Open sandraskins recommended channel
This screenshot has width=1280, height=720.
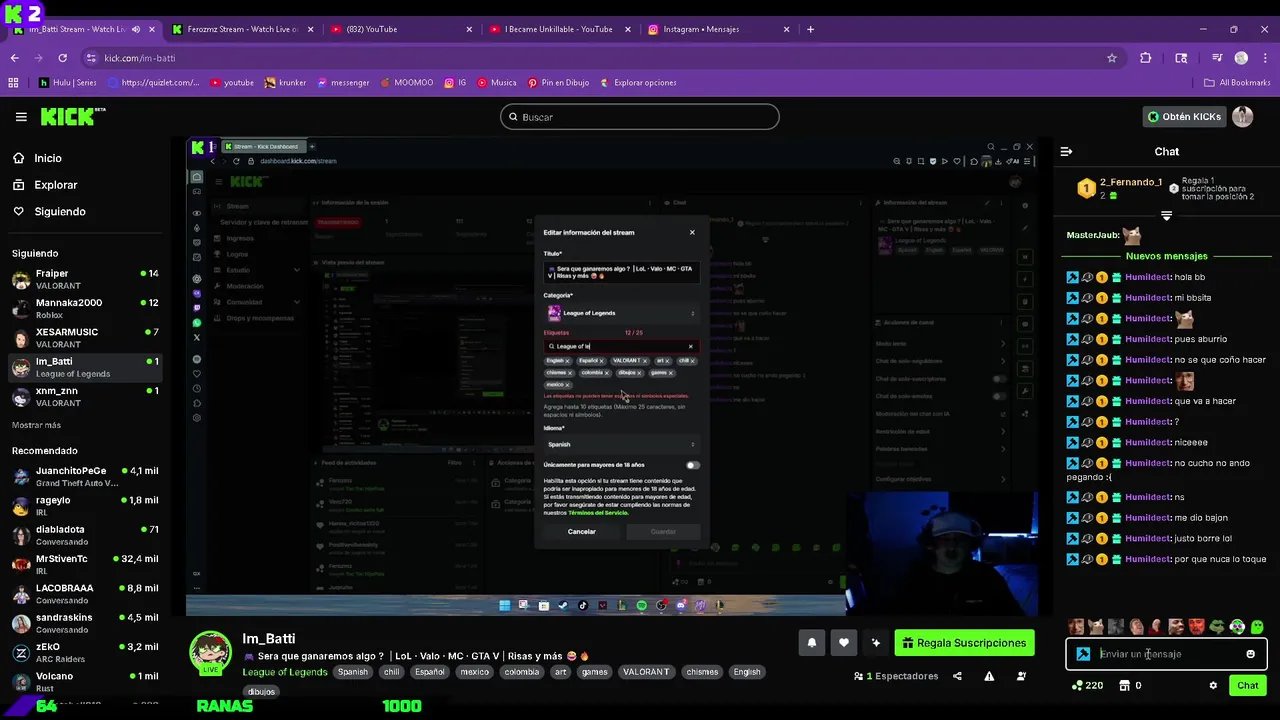coord(84,623)
